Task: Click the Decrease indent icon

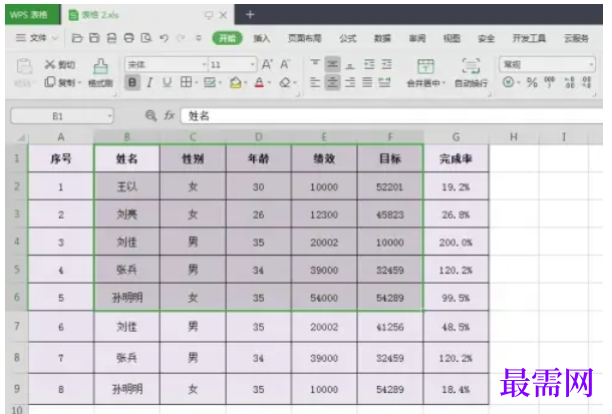Action: click(369, 64)
